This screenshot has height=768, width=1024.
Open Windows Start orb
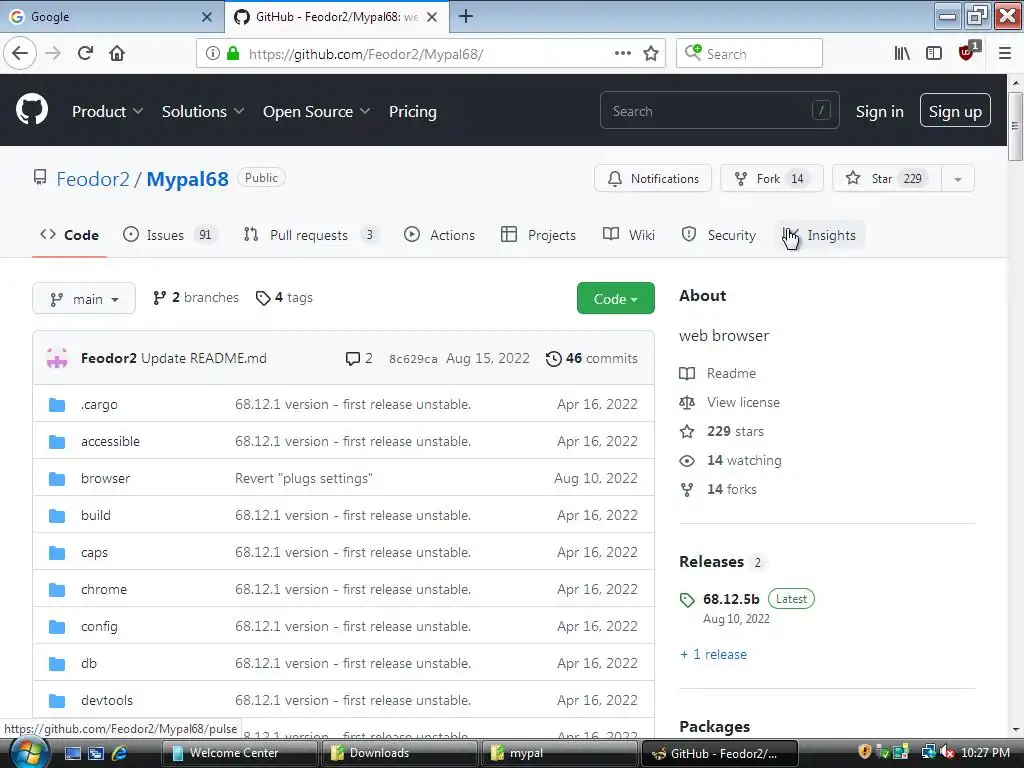pos(29,752)
